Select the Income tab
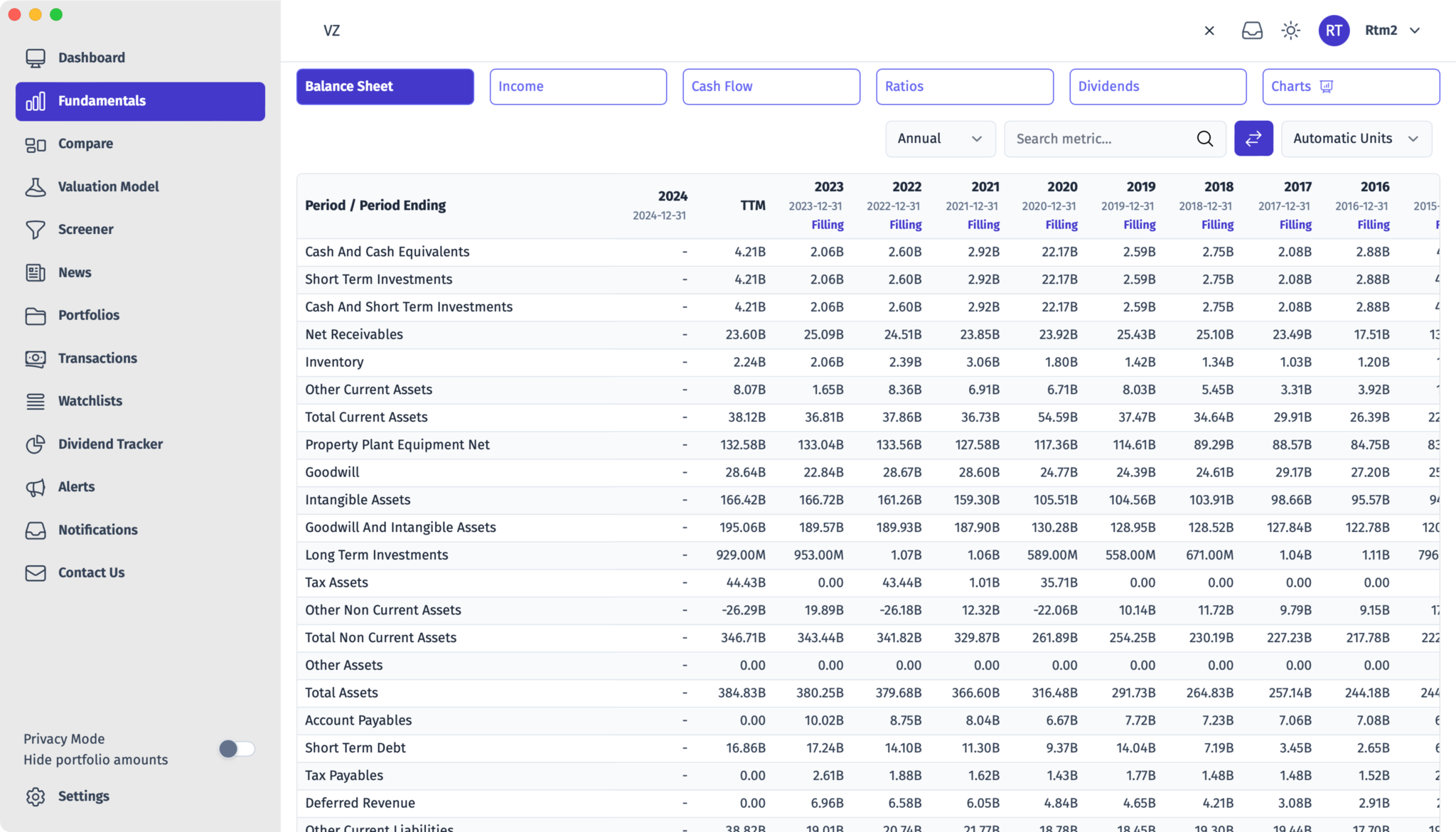Viewport: 1456px width, 832px height. click(x=578, y=86)
